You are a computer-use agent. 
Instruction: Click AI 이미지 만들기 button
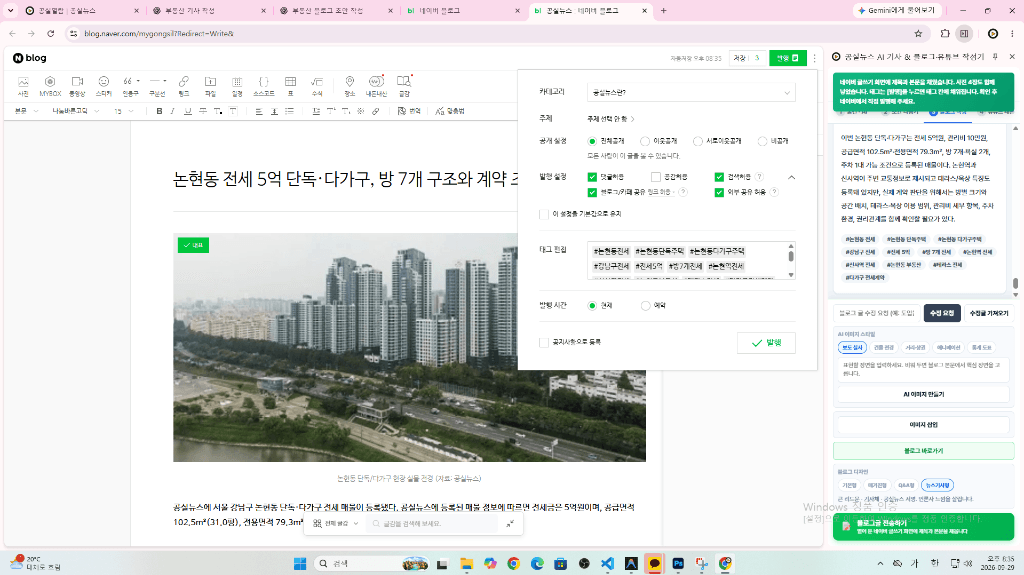[x=923, y=395]
